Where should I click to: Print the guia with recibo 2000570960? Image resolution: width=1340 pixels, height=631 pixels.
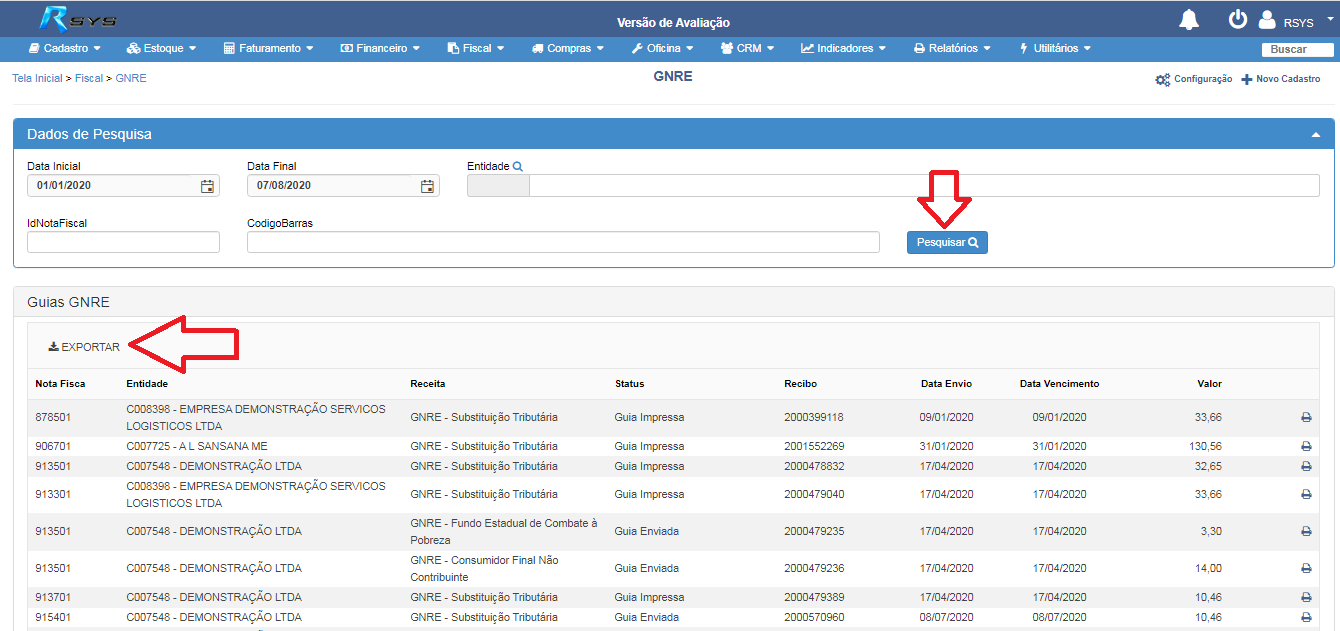point(1306,617)
